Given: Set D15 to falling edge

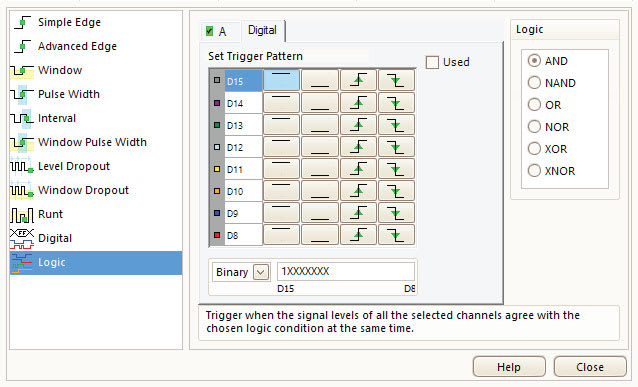Looking at the screenshot, I should click(396, 80).
